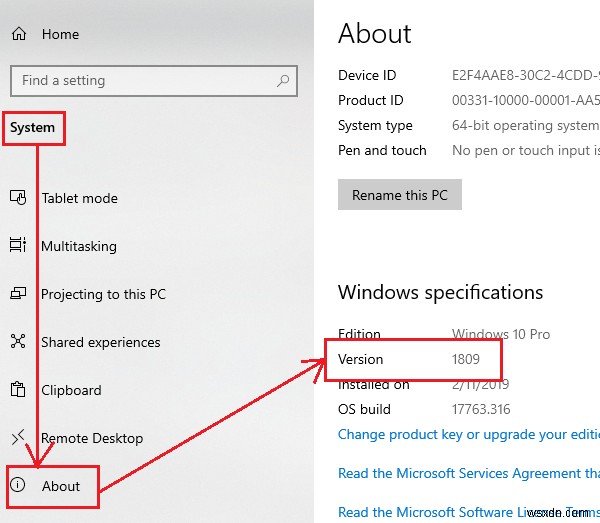Go to Projecting to this PC
Screen dimensions: 600x523
103,294
